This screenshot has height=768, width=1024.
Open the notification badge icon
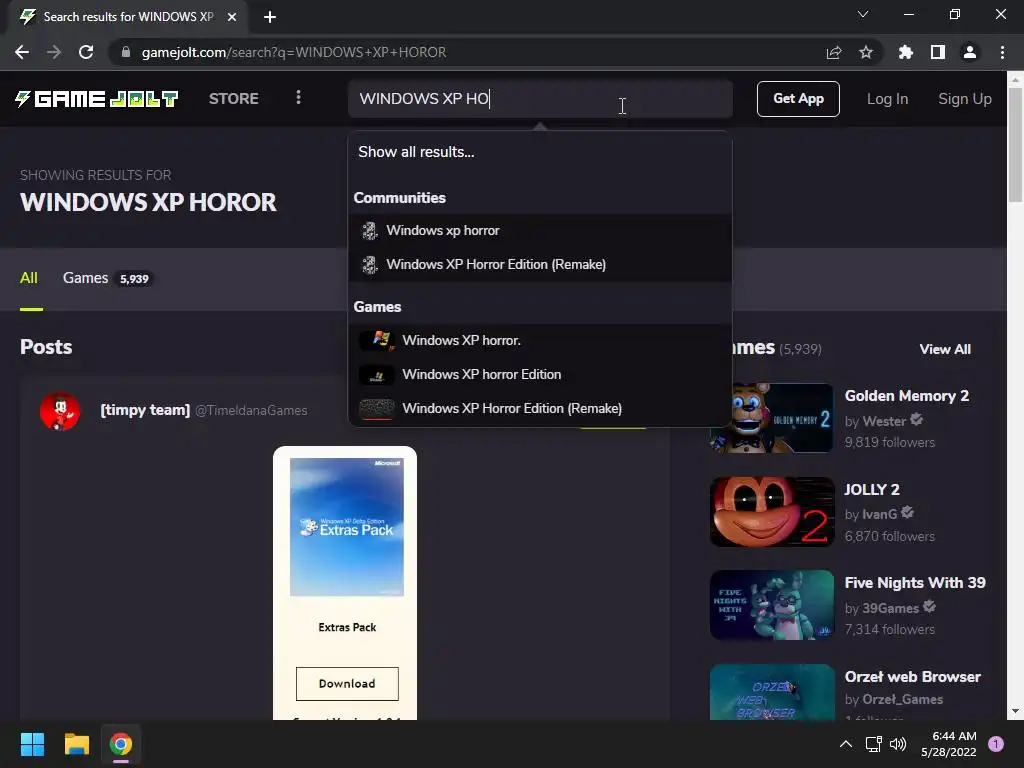point(996,744)
